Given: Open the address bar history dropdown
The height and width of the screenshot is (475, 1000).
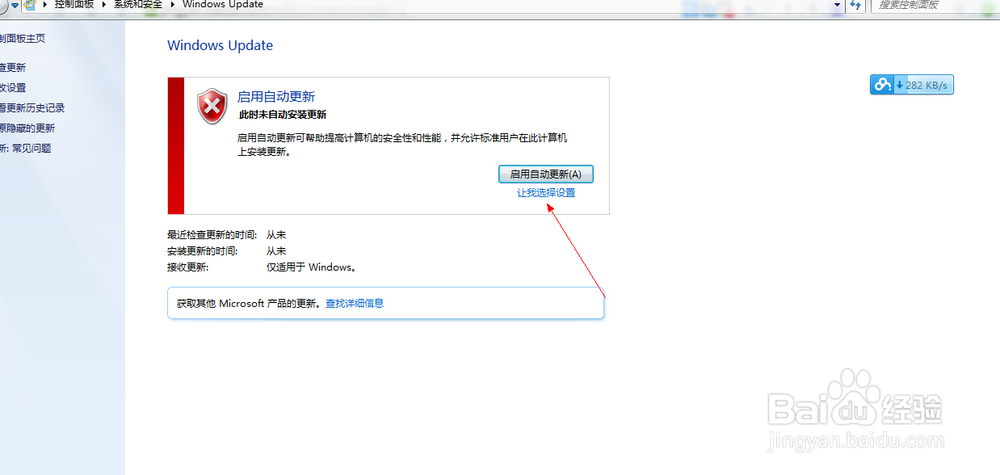Looking at the screenshot, I should point(837,5).
